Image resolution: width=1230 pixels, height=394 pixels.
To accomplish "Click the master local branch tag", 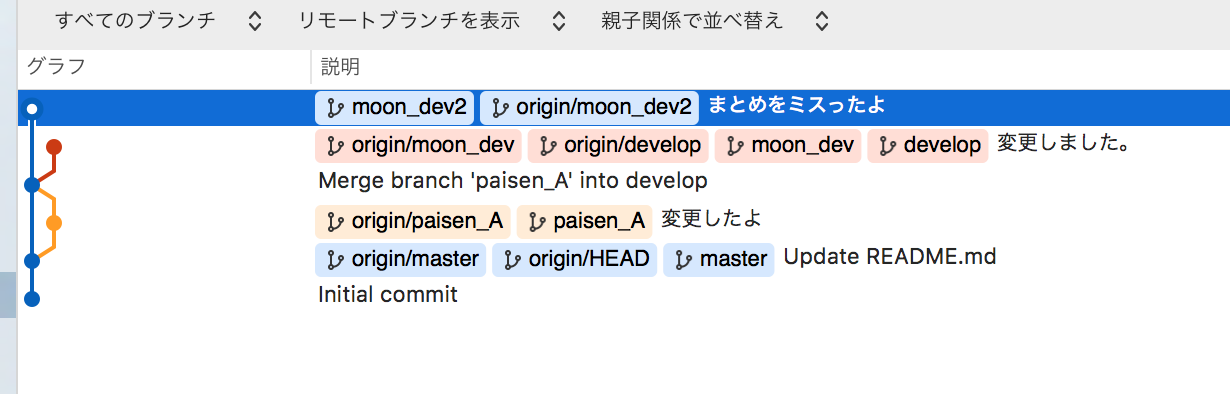I will click(x=718, y=259).
